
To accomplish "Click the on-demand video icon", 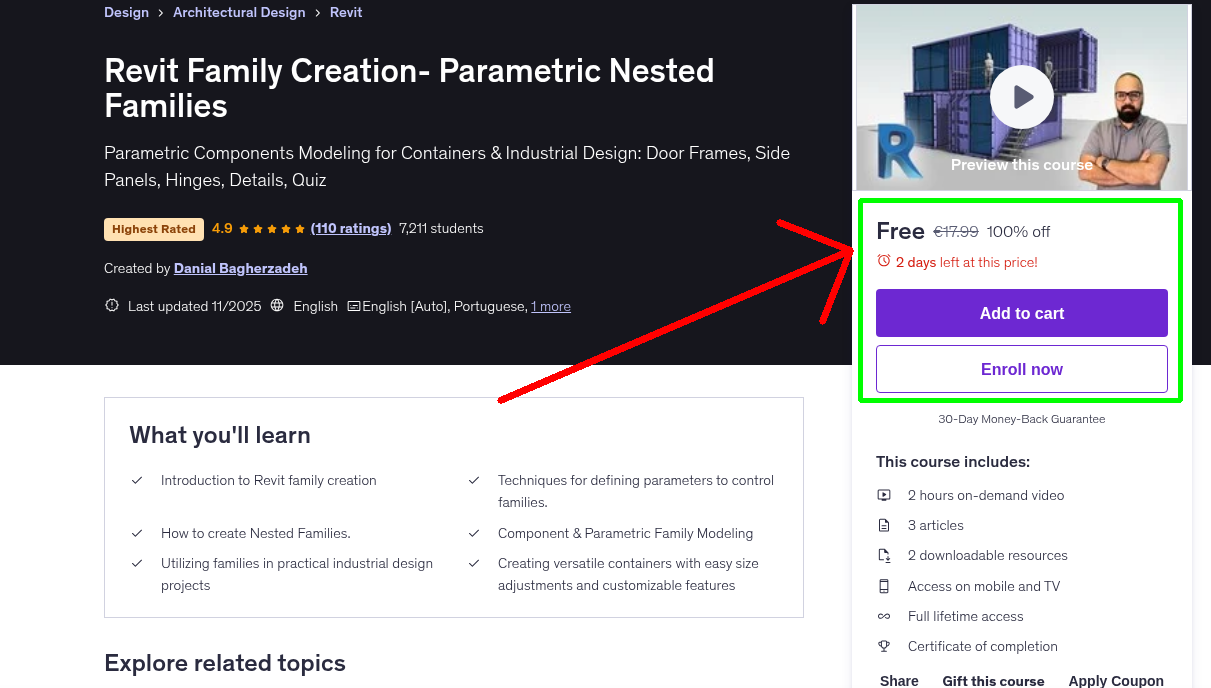I will [x=884, y=494].
